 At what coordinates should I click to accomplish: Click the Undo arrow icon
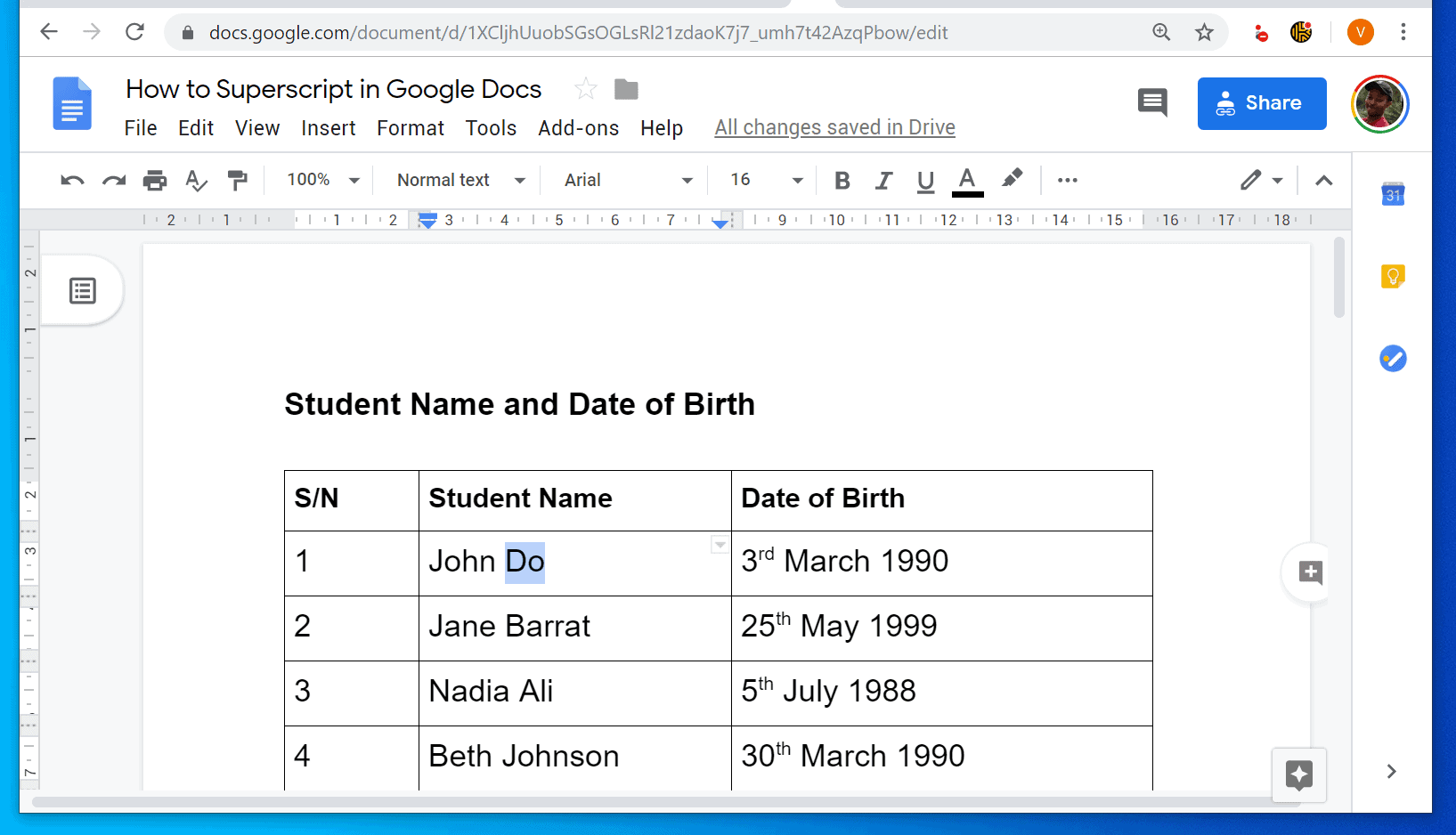tap(72, 181)
